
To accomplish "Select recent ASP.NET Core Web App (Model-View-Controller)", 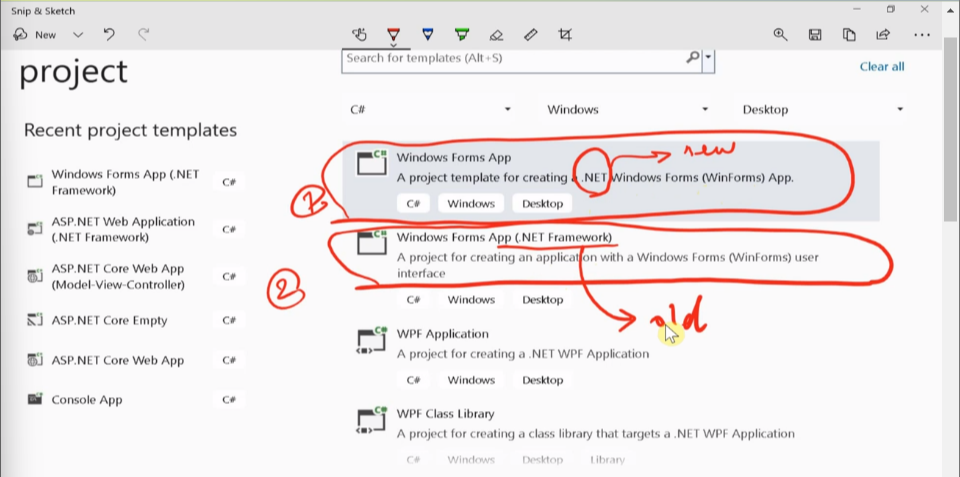I will pyautogui.click(x=135, y=276).
